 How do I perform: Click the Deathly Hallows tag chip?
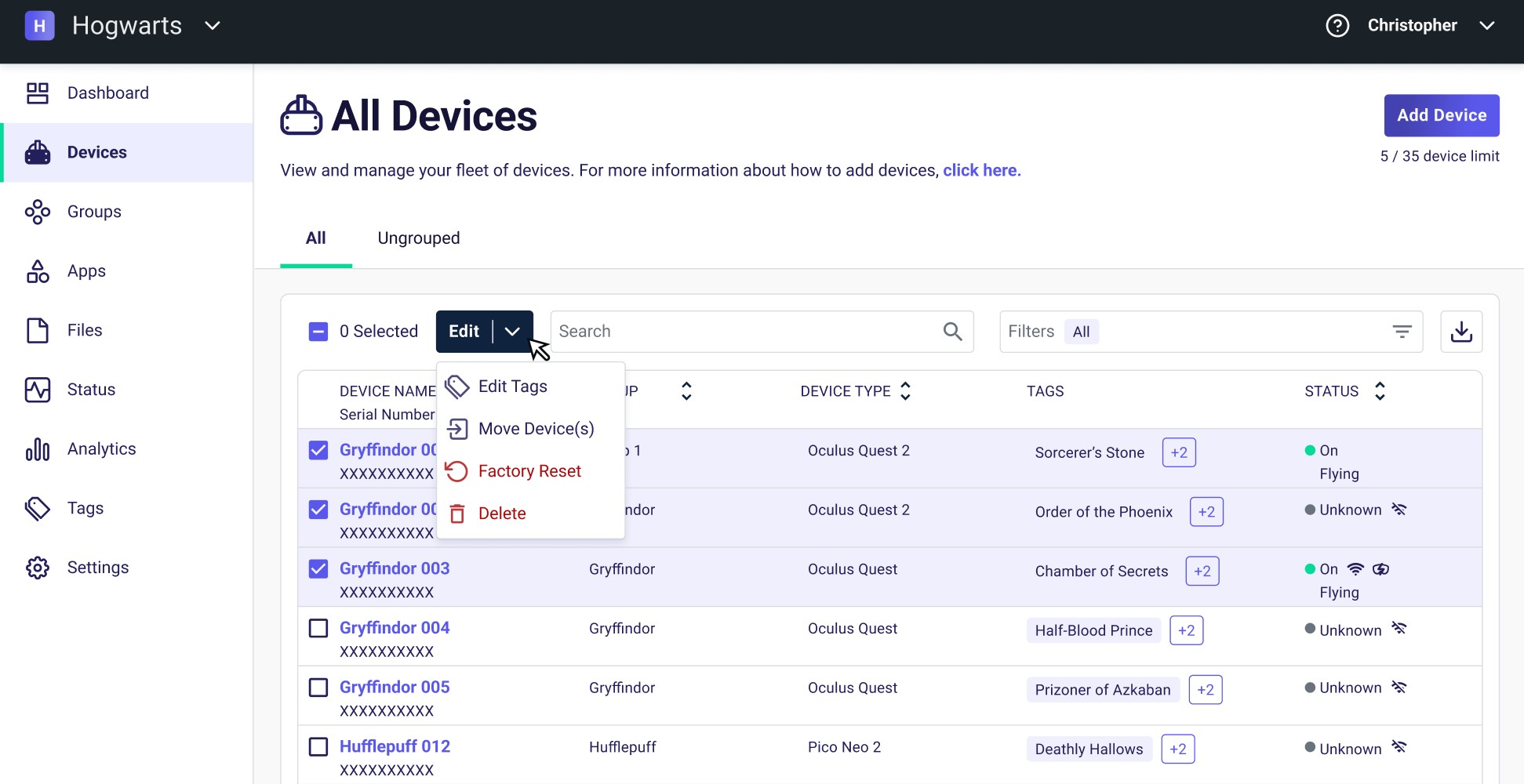[1089, 749]
